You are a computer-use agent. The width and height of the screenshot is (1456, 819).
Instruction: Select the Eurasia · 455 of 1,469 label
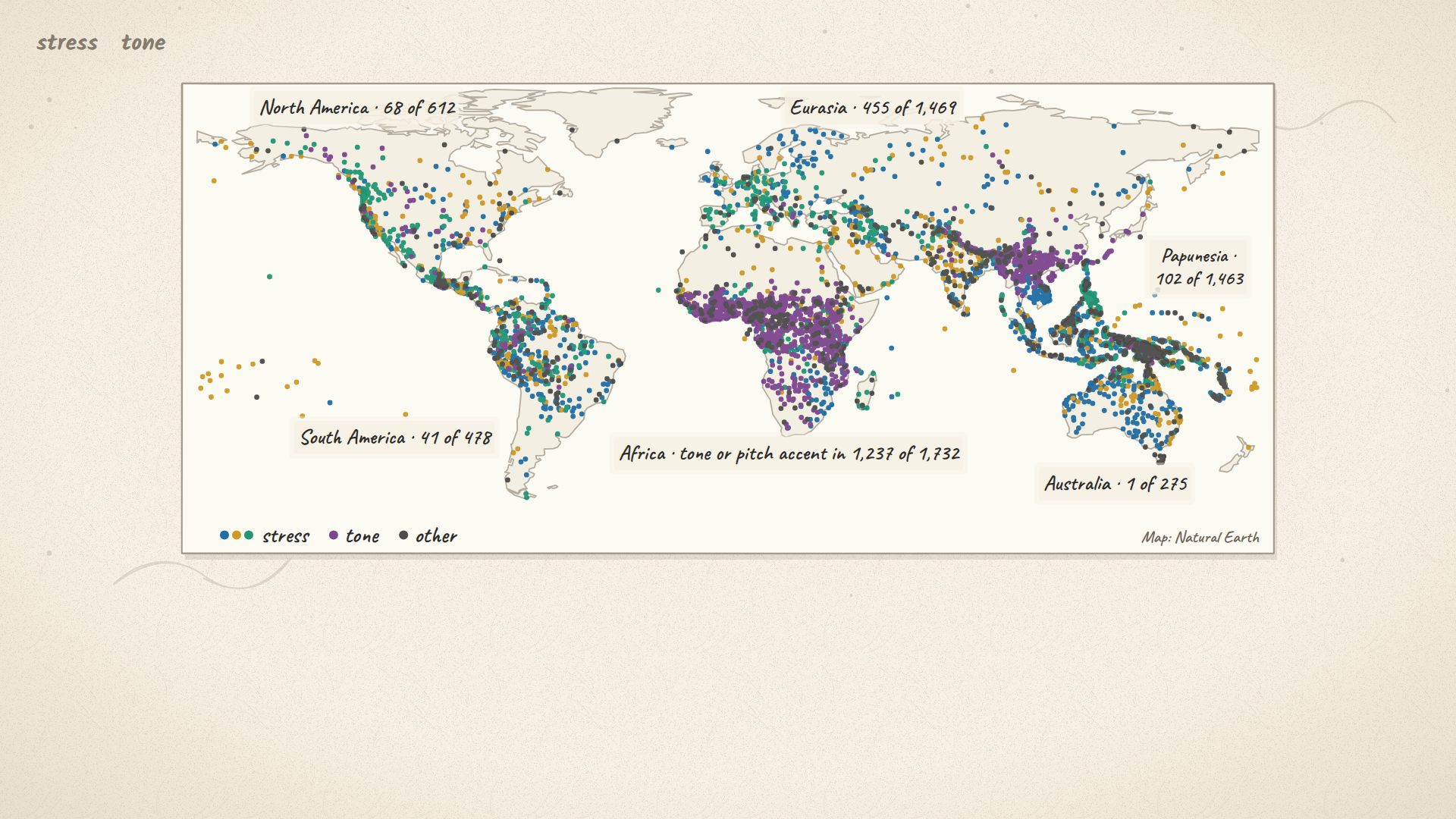click(x=874, y=108)
